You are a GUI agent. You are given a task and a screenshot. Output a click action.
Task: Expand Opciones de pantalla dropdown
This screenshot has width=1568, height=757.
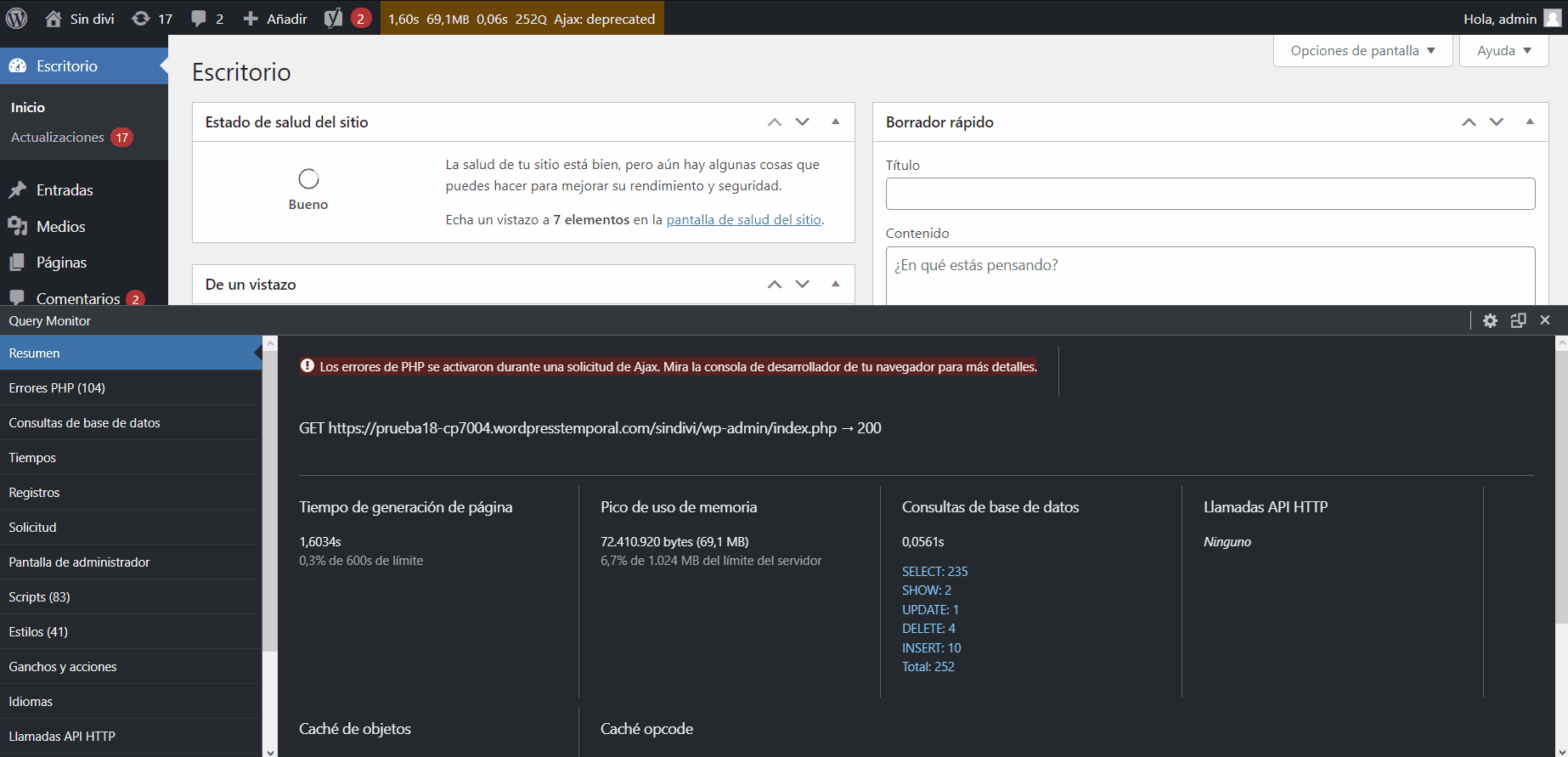coord(1362,51)
